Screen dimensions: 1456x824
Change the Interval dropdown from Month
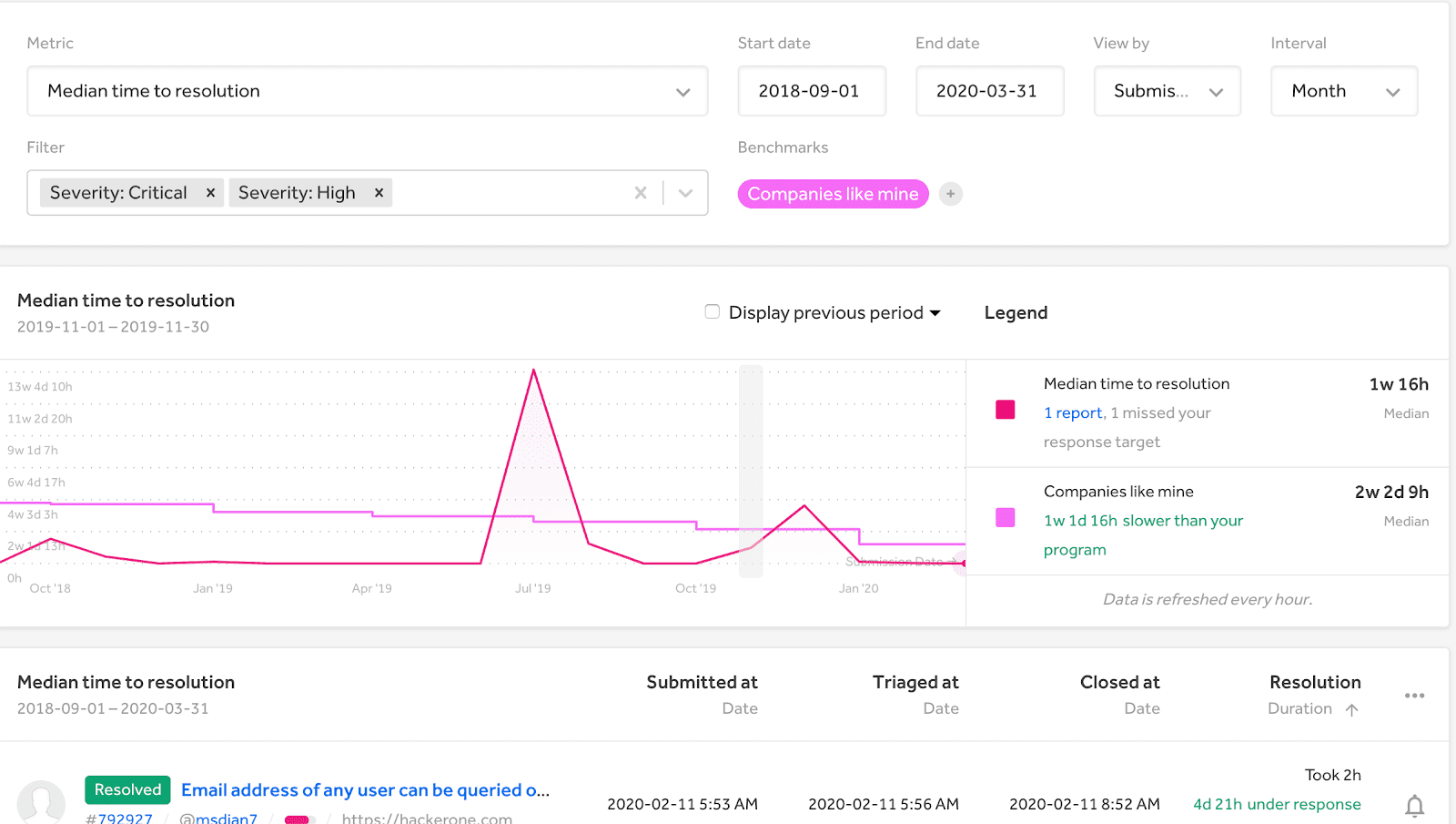1343,91
